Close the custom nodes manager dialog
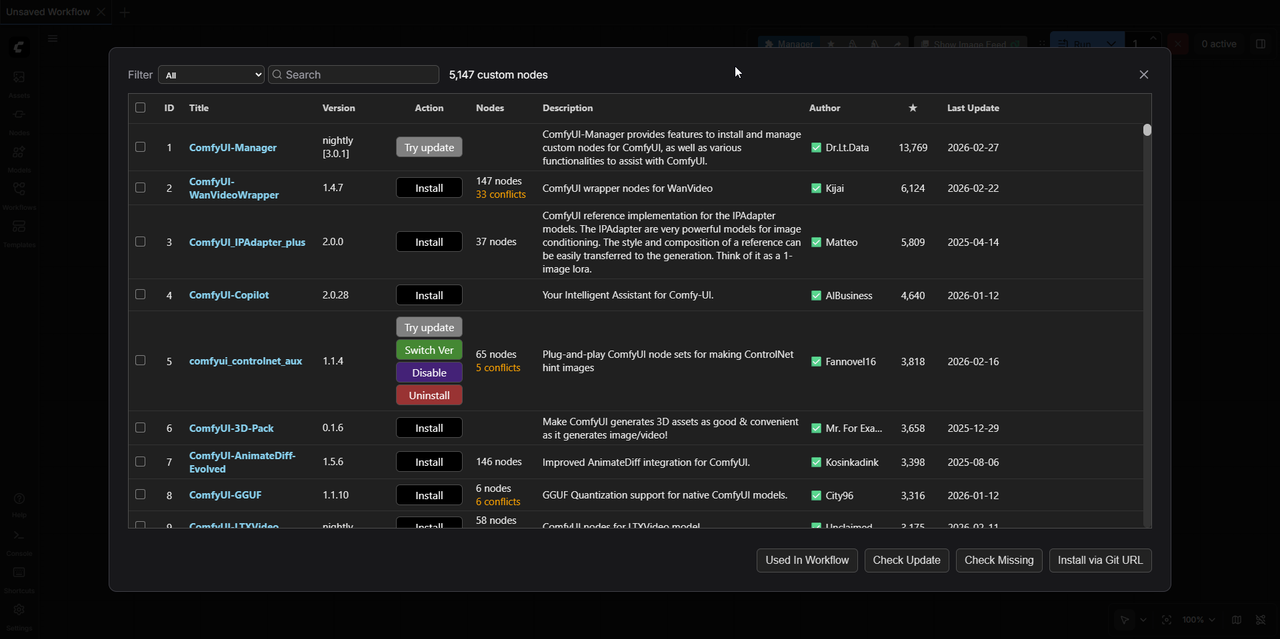This screenshot has width=1280, height=639. 1144,74
